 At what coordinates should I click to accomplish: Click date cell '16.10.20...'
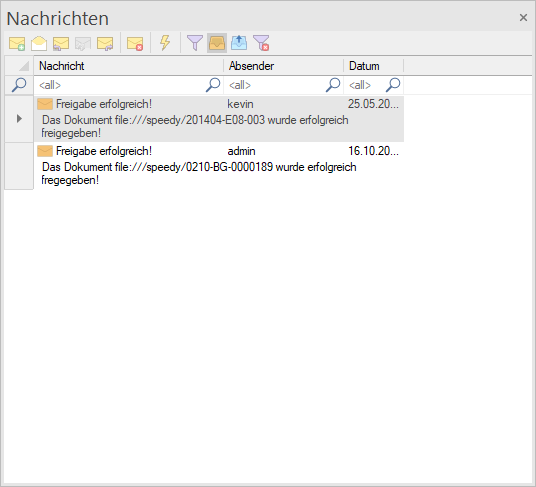tap(373, 151)
